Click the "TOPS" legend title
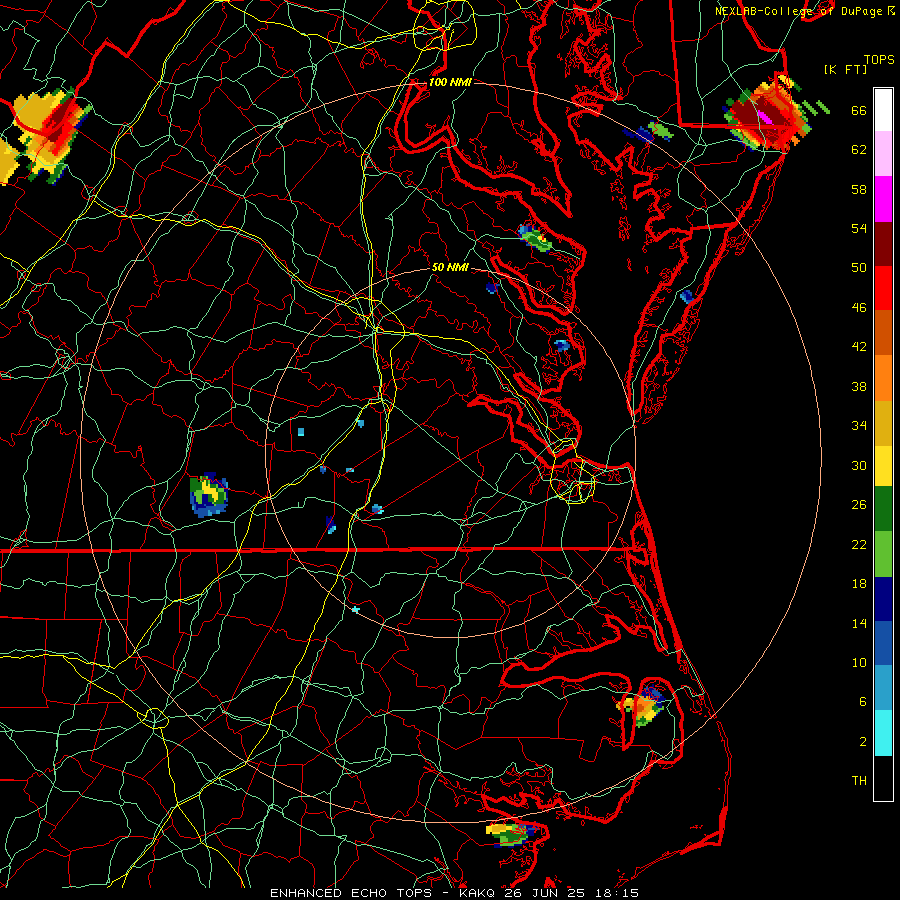Viewport: 900px width, 900px height. [879, 60]
